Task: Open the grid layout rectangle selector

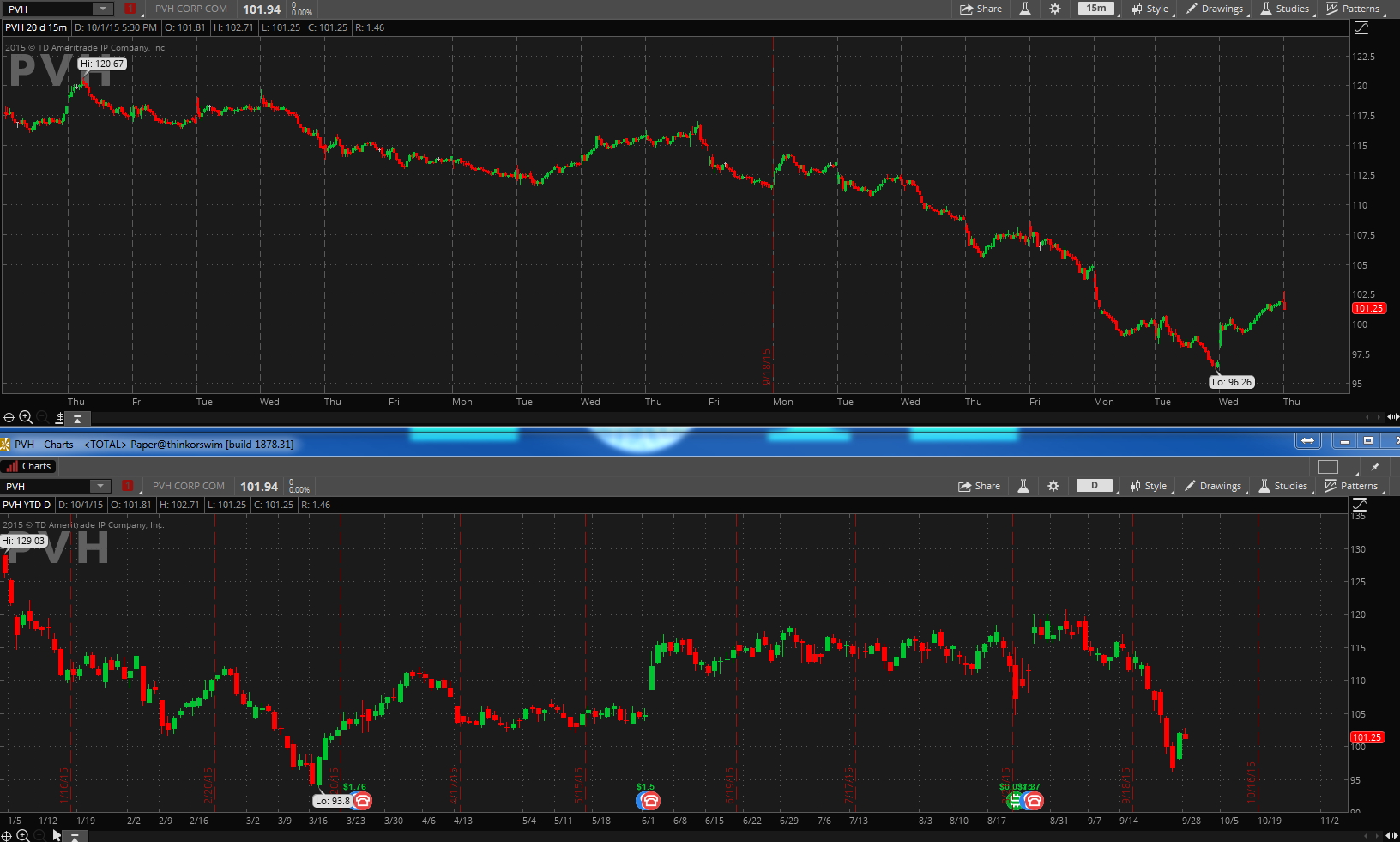Action: click(x=1327, y=467)
